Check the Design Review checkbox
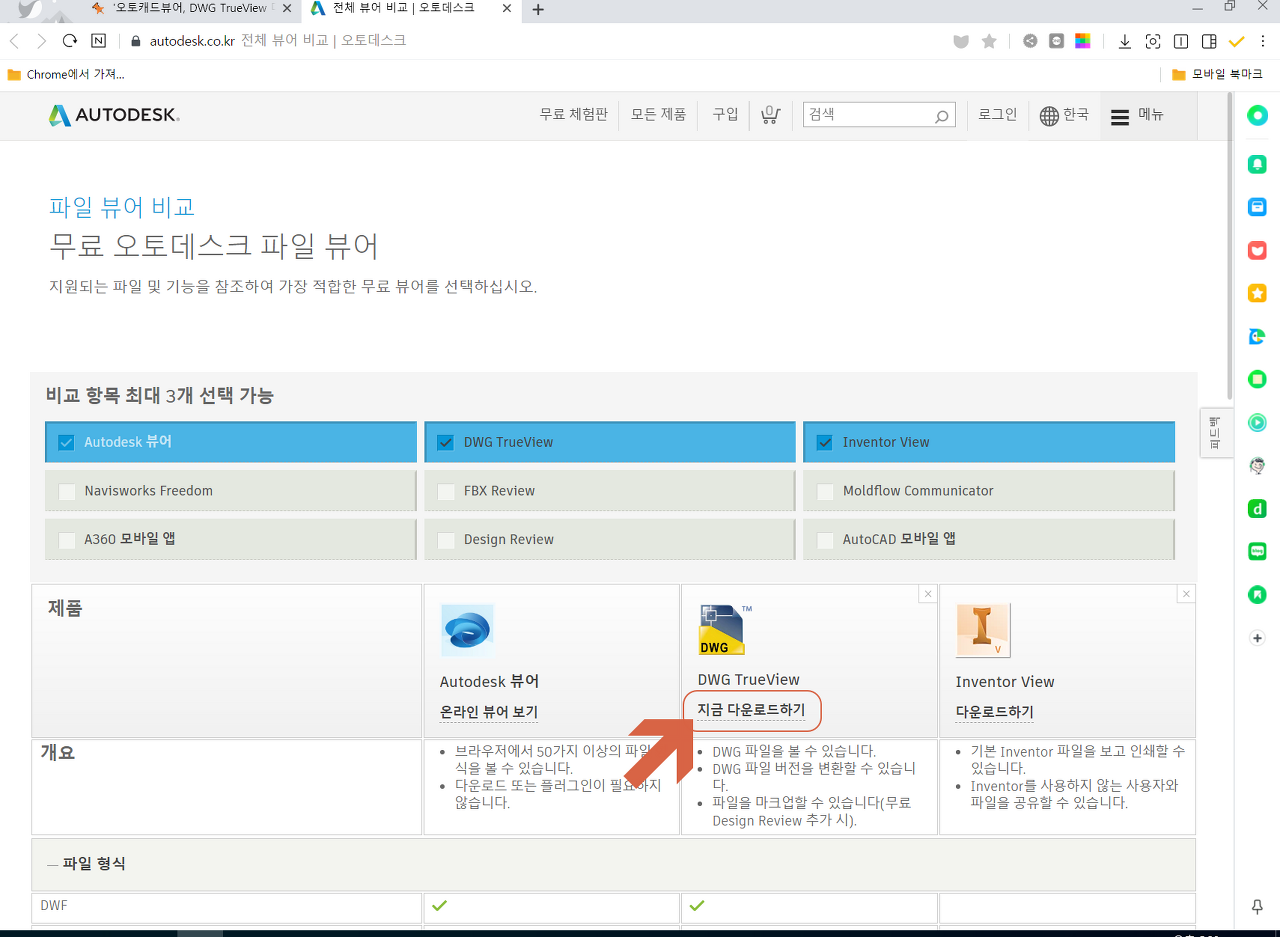 446,540
